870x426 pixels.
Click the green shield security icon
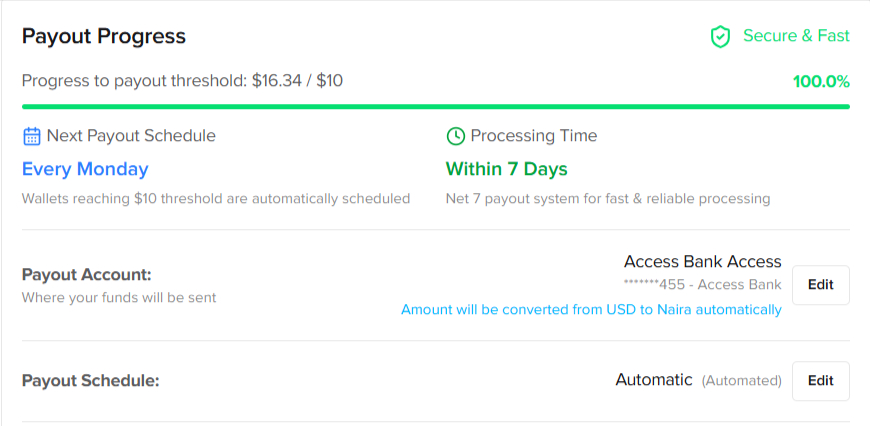[720, 37]
